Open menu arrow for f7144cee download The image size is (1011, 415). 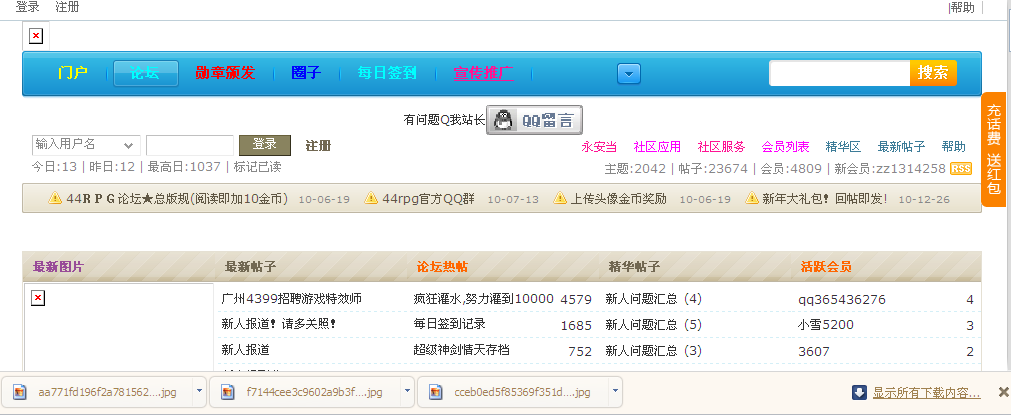coord(407,391)
